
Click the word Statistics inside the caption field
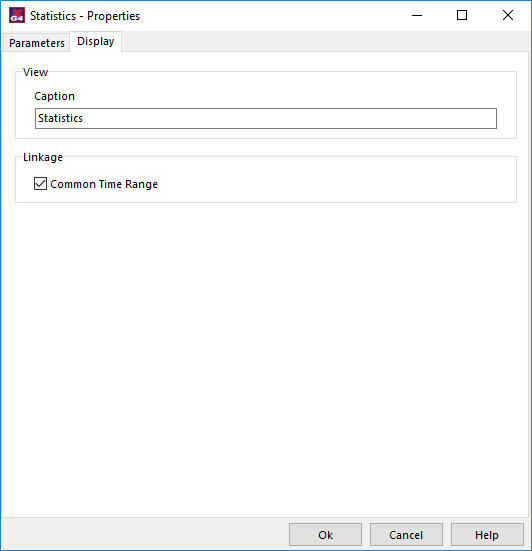click(60, 118)
